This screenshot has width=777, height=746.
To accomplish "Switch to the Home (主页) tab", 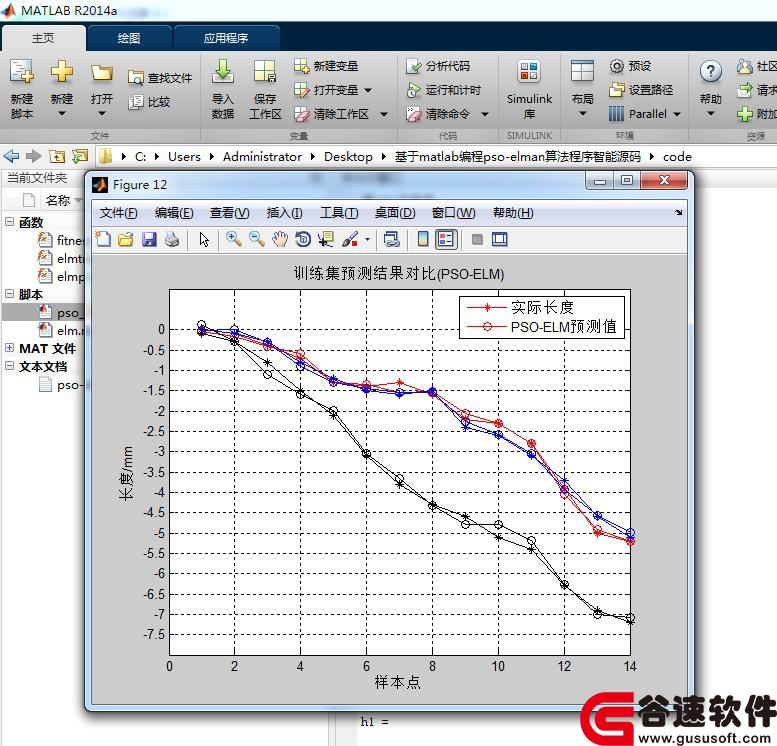I will [43, 38].
